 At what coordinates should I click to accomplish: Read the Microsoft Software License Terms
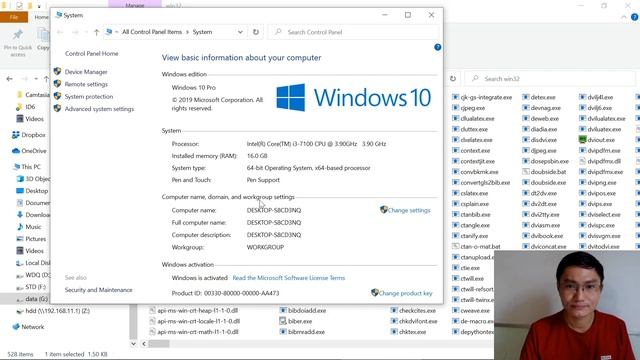(x=289, y=278)
